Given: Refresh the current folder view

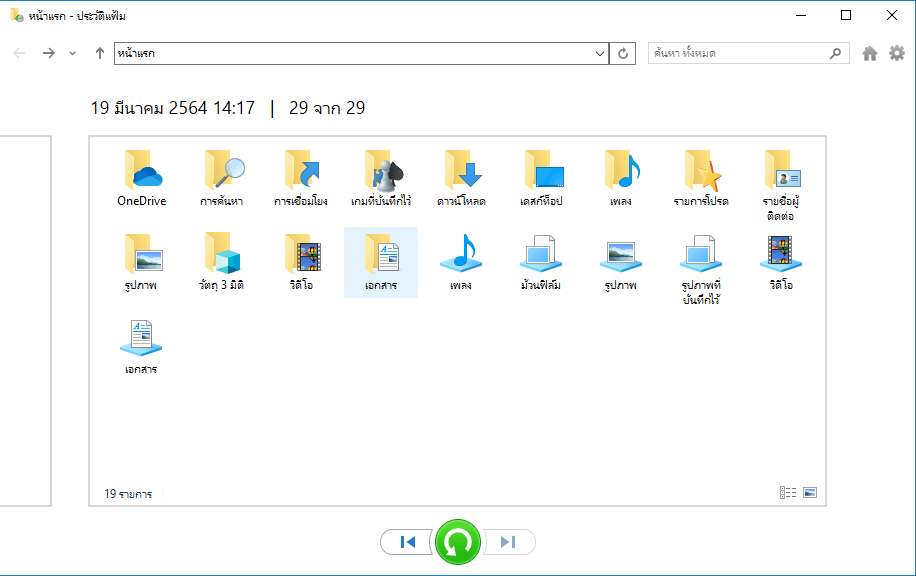Looking at the screenshot, I should tap(623, 53).
